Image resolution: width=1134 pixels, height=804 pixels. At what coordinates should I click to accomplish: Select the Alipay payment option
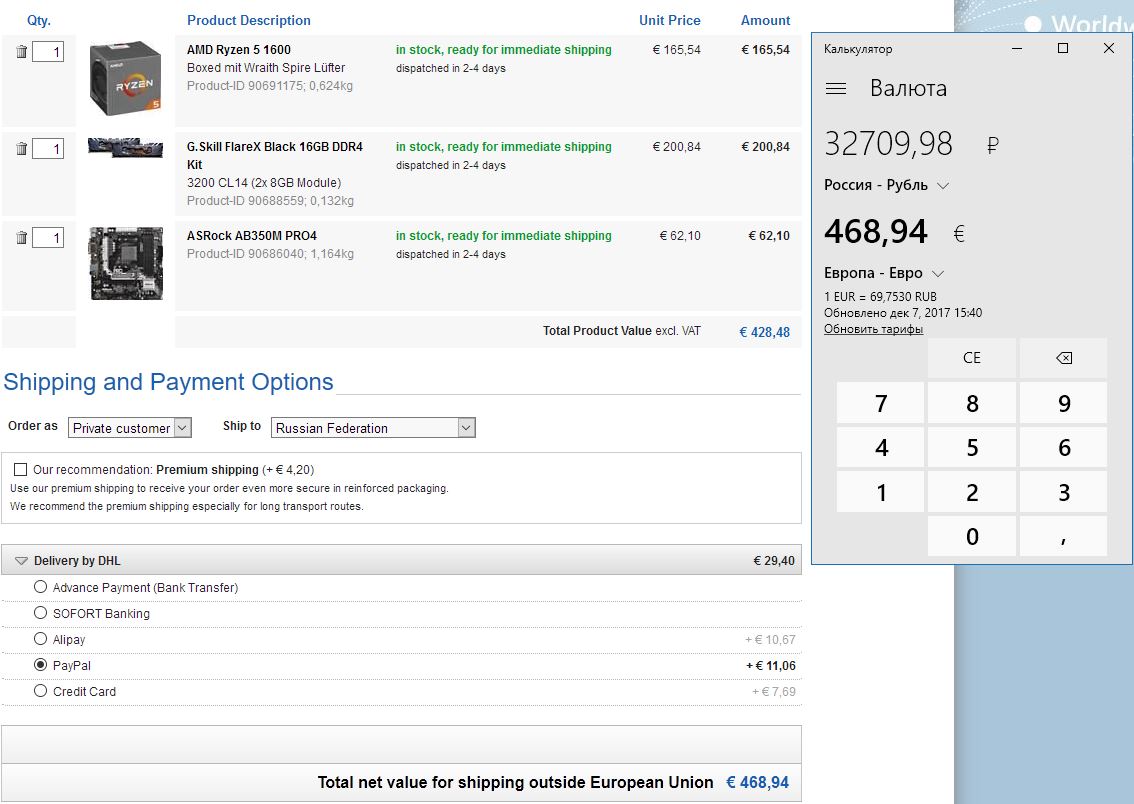tap(40, 639)
